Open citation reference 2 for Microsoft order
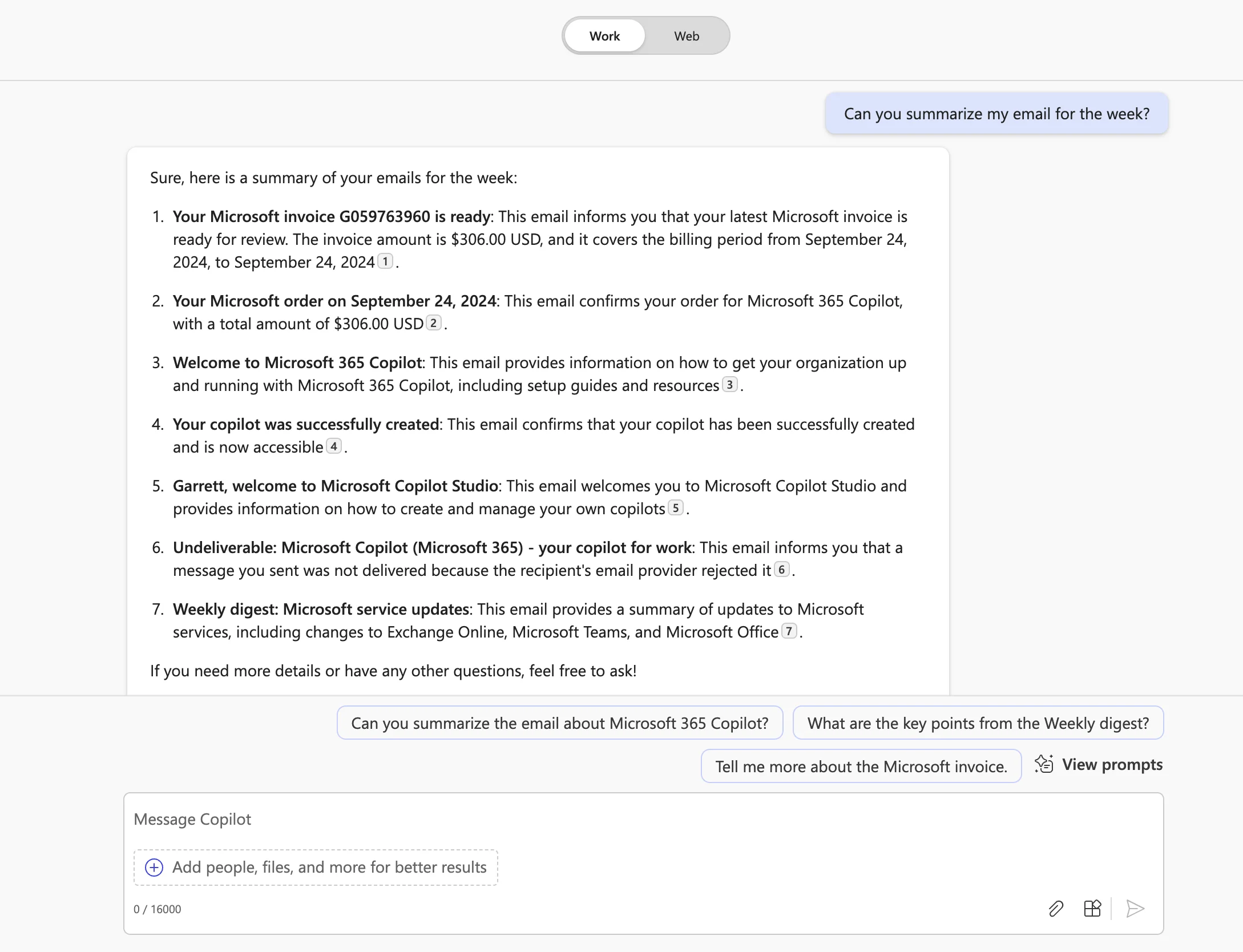This screenshot has width=1243, height=952. point(434,323)
